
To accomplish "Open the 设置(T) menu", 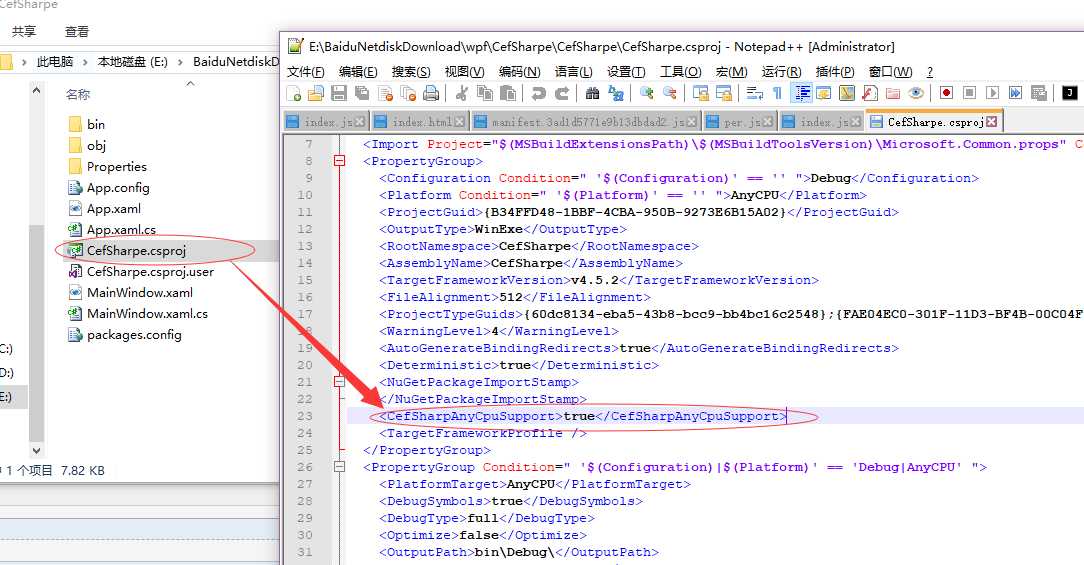I will point(626,72).
